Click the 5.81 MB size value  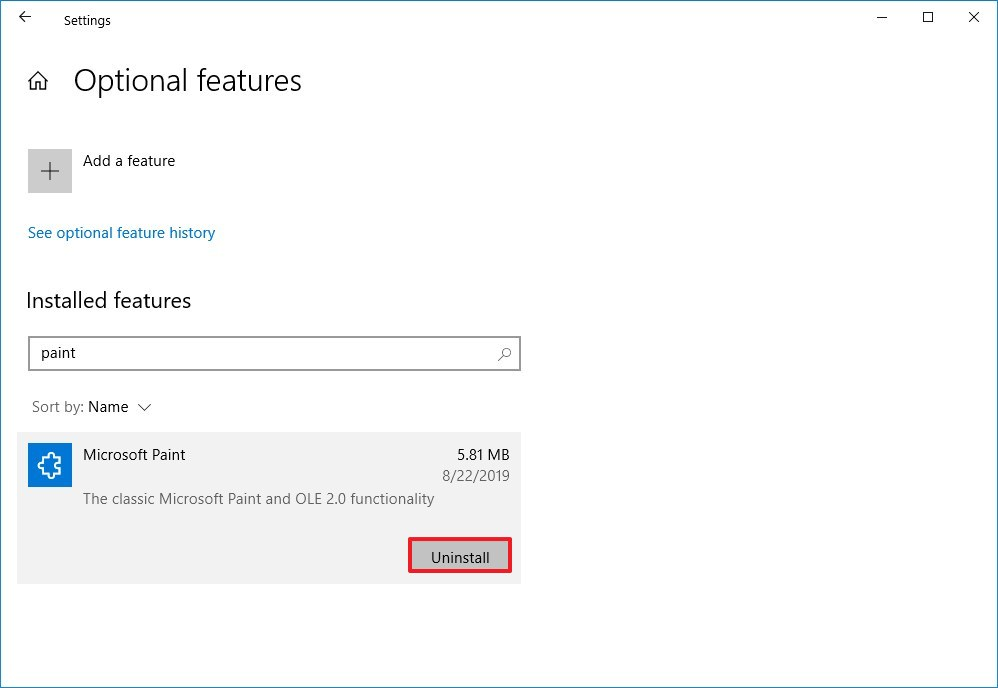(x=483, y=455)
